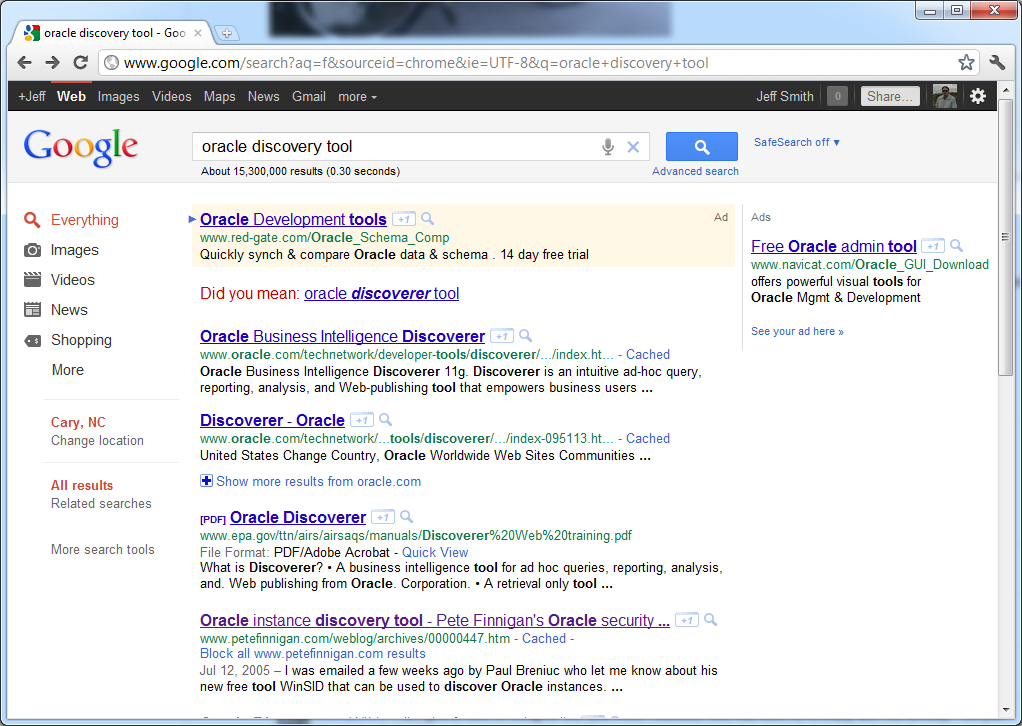
Task: Click the price tag icon for Shopping
Action: [32, 340]
